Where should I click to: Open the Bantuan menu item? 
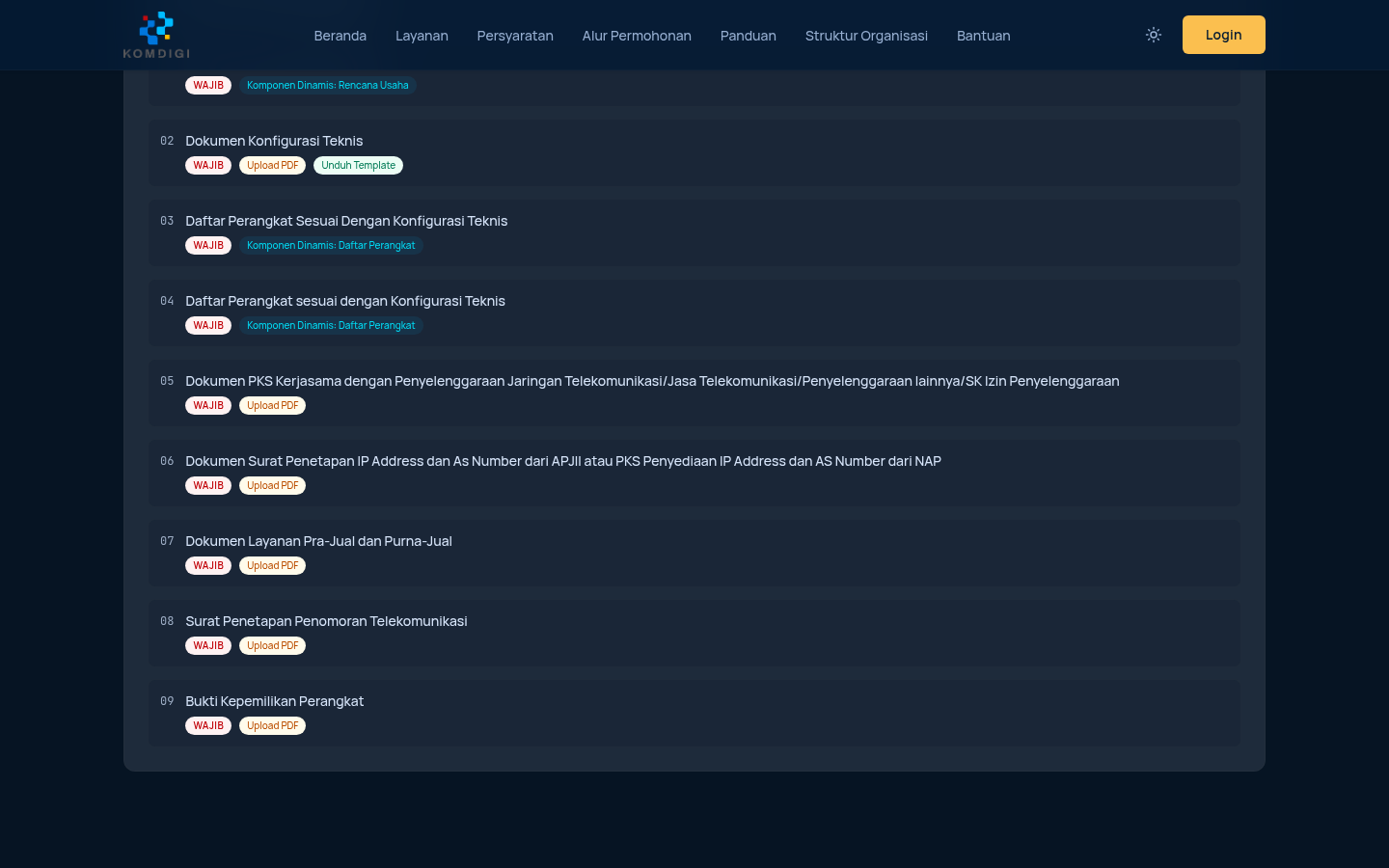pyautogui.click(x=984, y=36)
